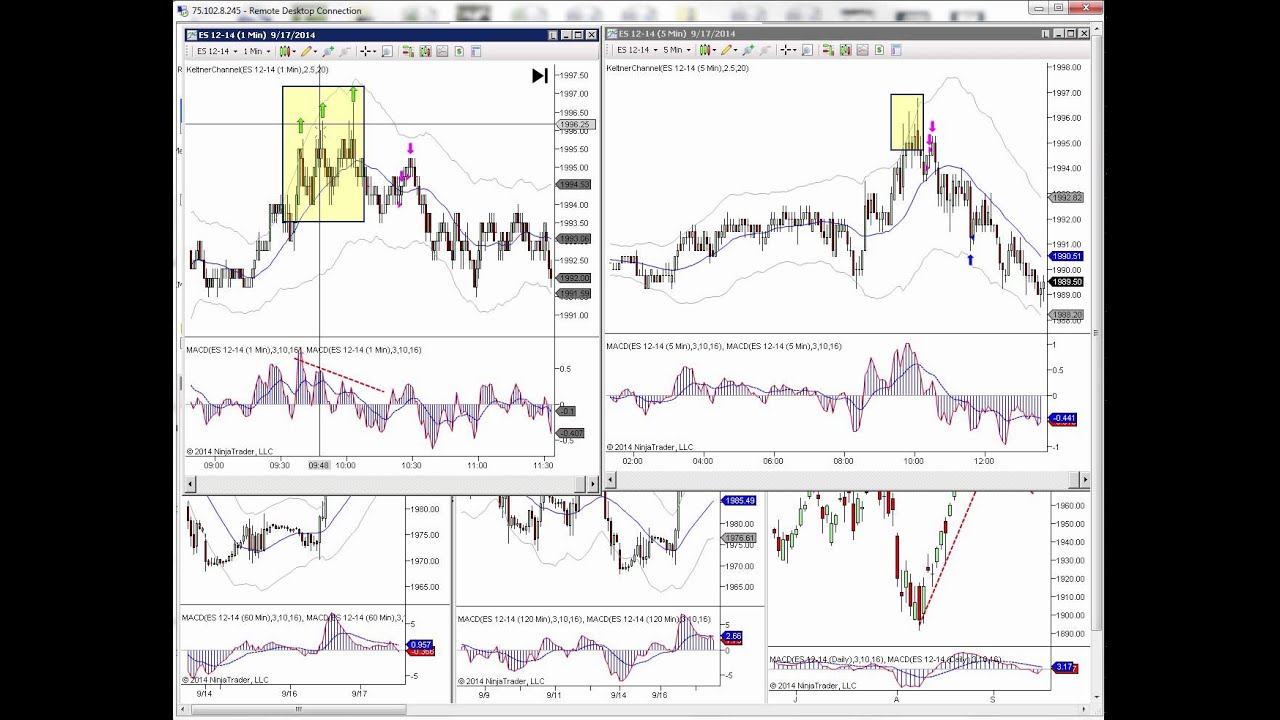Viewport: 1280px width, 720px height.
Task: Show data box magnifier in 1 Min chart
Action: [387, 51]
